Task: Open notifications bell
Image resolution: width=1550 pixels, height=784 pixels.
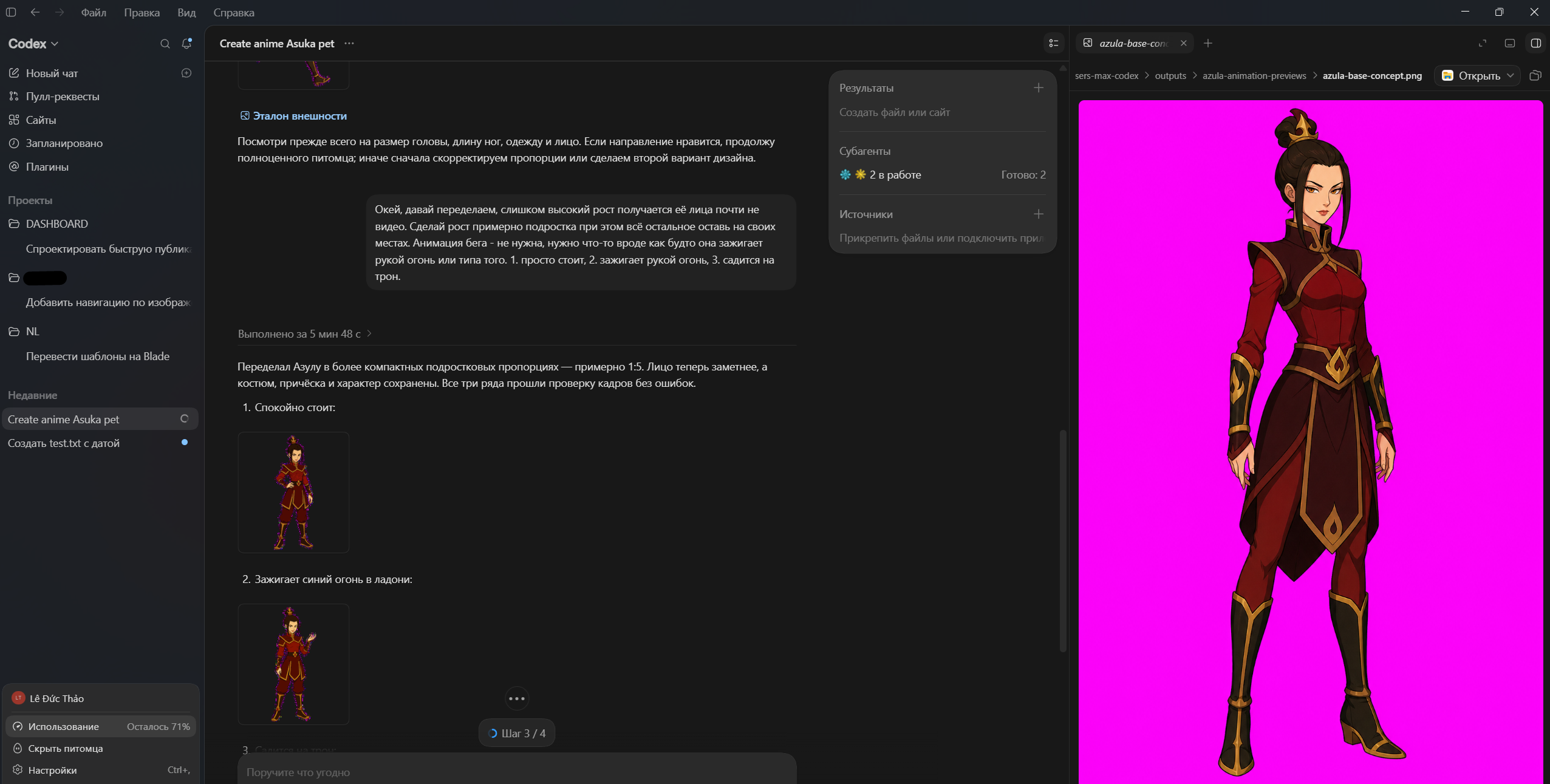Action: click(x=186, y=44)
